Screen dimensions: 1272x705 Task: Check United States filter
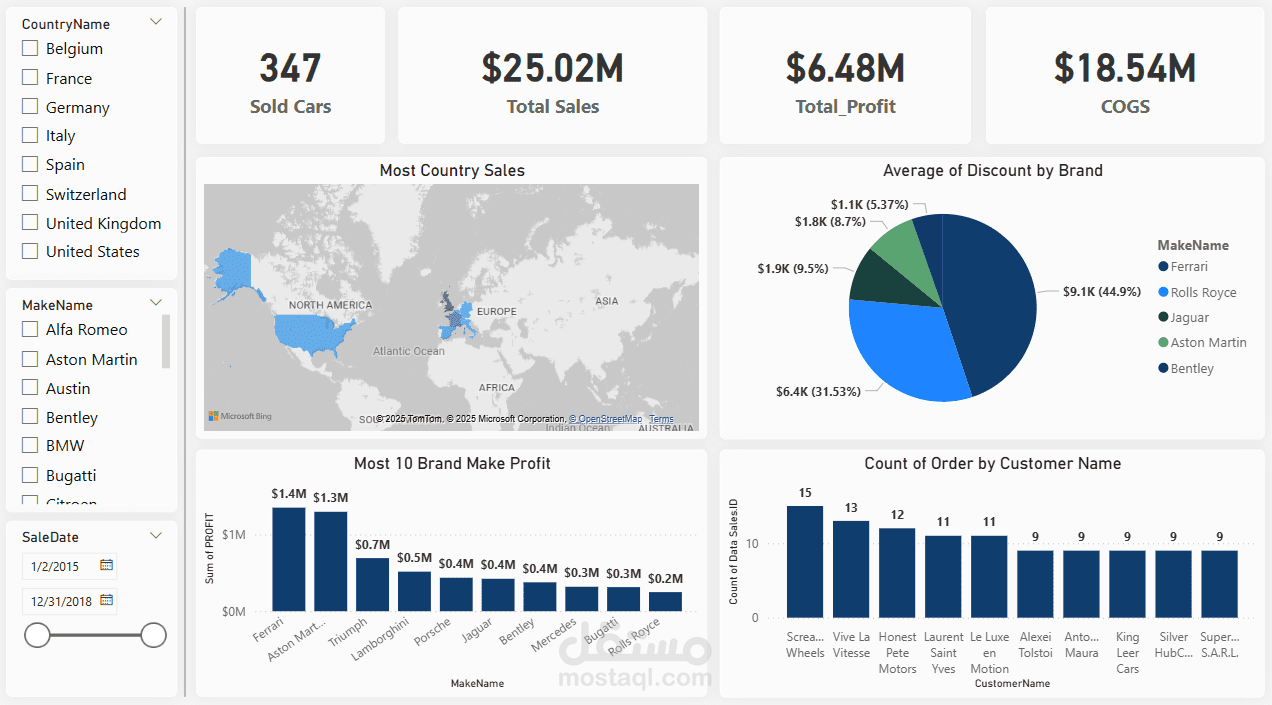pos(30,251)
